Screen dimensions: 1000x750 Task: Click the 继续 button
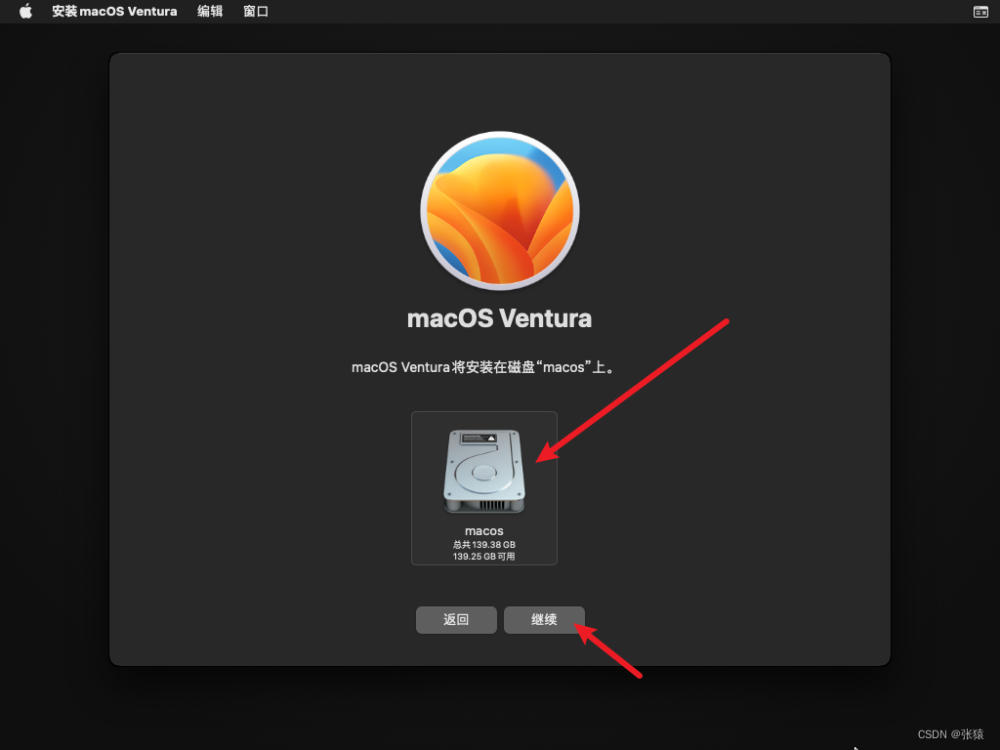[544, 619]
